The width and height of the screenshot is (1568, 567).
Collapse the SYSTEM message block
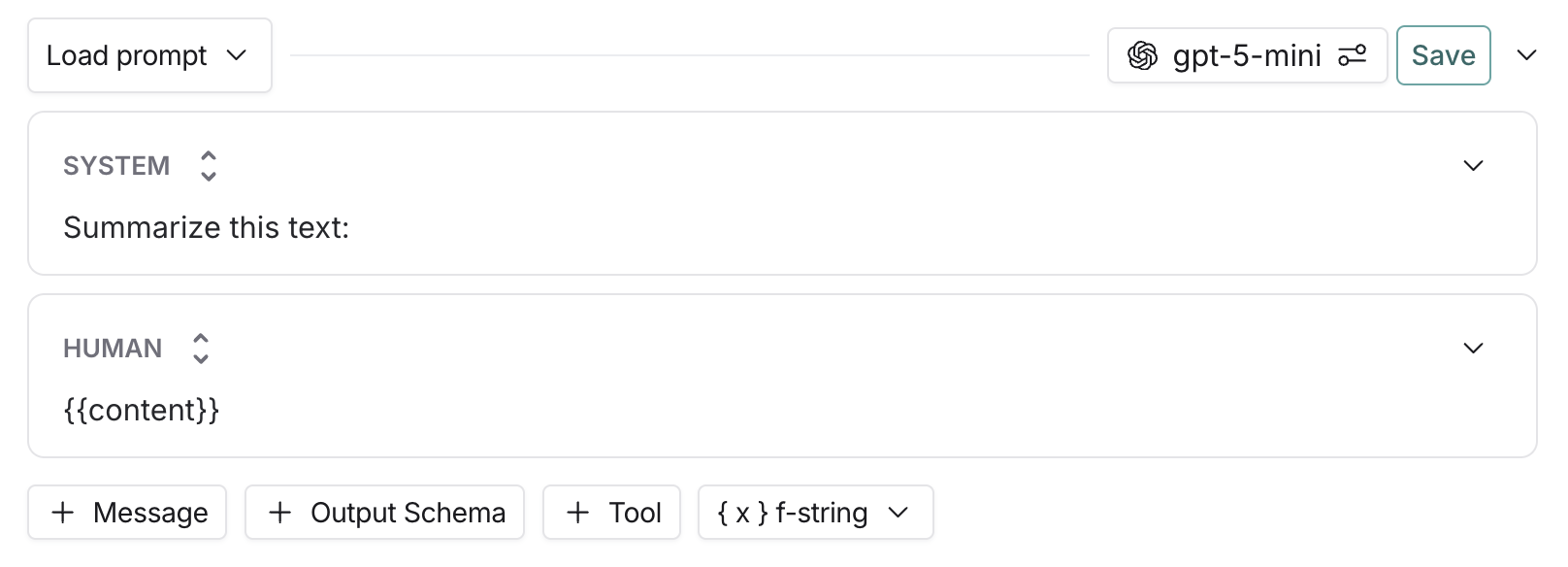coord(1473,166)
